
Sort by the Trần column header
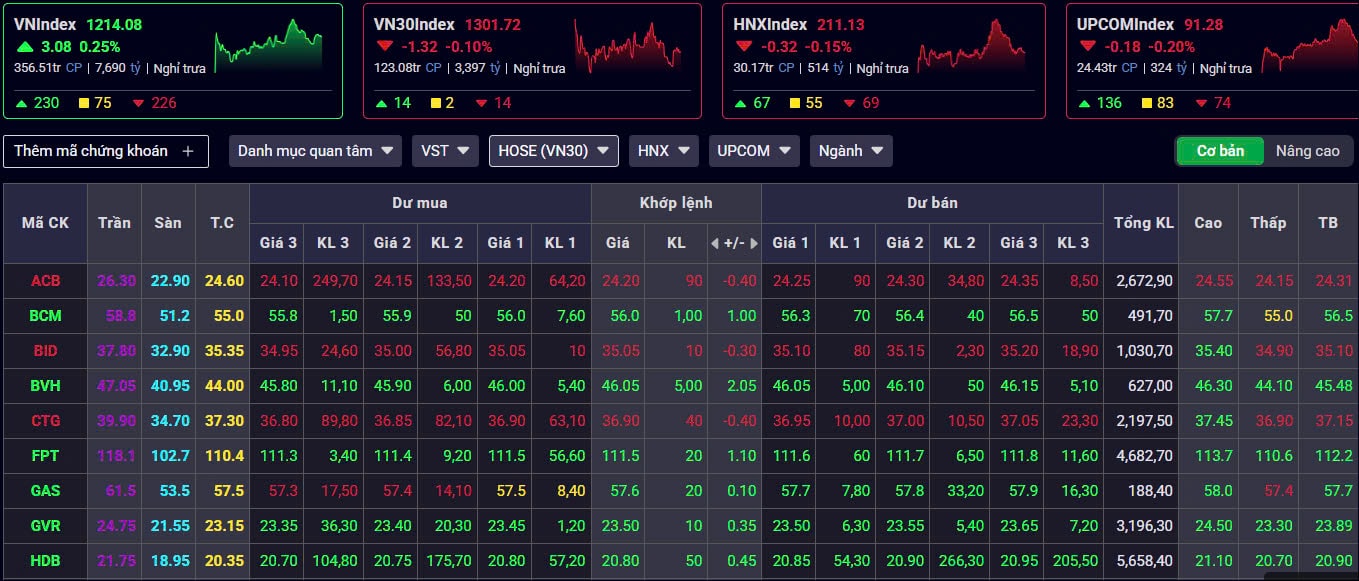114,223
